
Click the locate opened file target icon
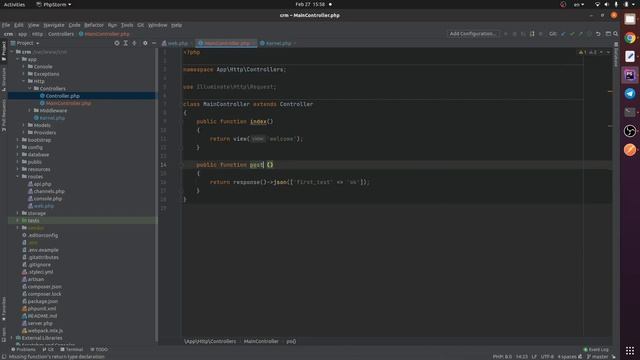click(x=117, y=43)
